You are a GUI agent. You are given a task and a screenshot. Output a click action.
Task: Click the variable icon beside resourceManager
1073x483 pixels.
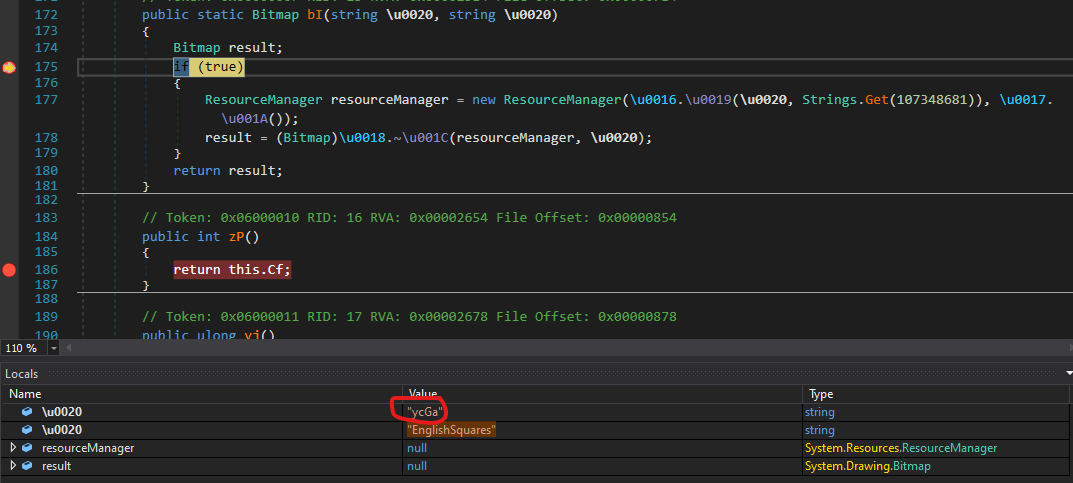[x=27, y=448]
